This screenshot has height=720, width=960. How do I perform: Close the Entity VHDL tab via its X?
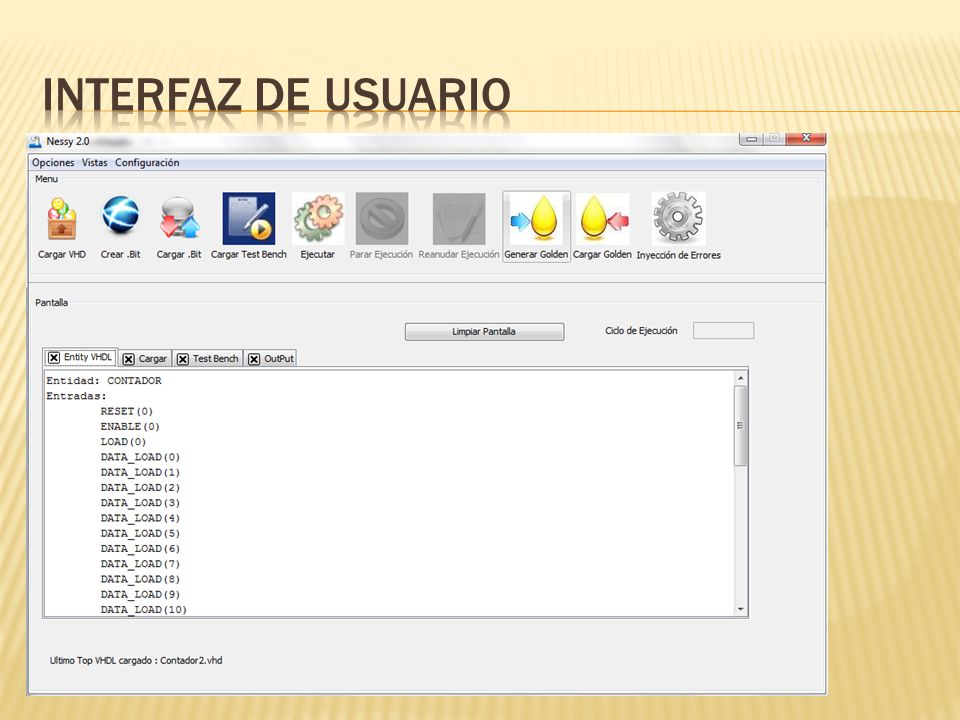[x=54, y=358]
